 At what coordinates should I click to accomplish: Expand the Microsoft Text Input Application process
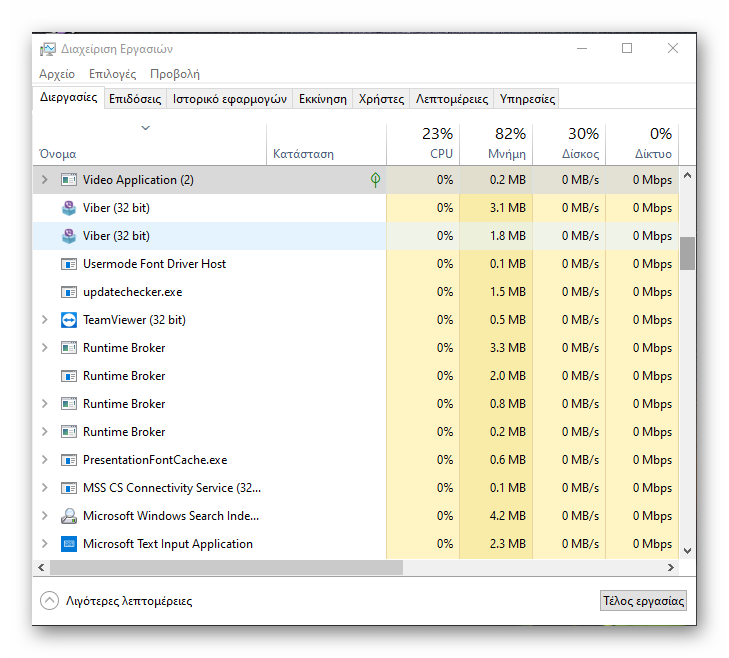coord(45,544)
